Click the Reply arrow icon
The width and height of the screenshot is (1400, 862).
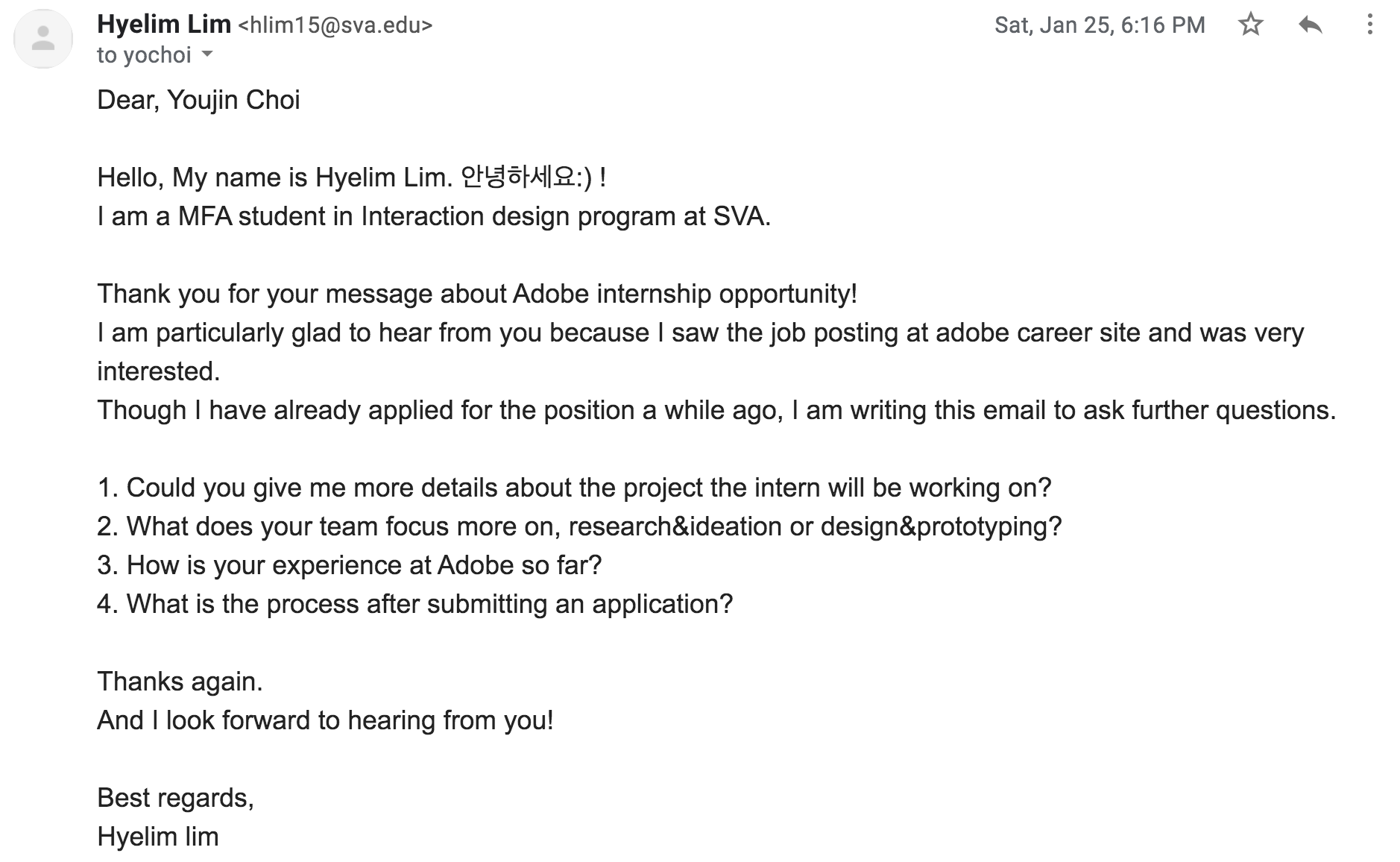pyautogui.click(x=1310, y=25)
